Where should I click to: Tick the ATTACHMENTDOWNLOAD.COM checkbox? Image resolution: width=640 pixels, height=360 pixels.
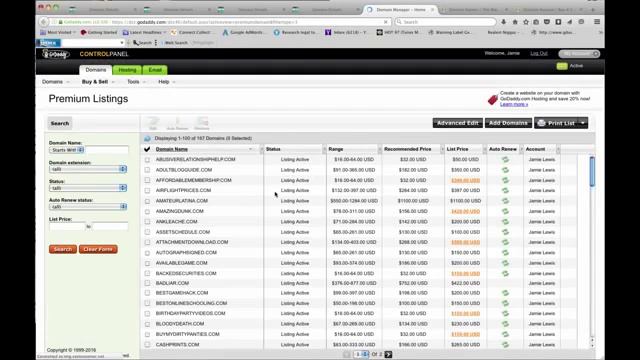147,242
